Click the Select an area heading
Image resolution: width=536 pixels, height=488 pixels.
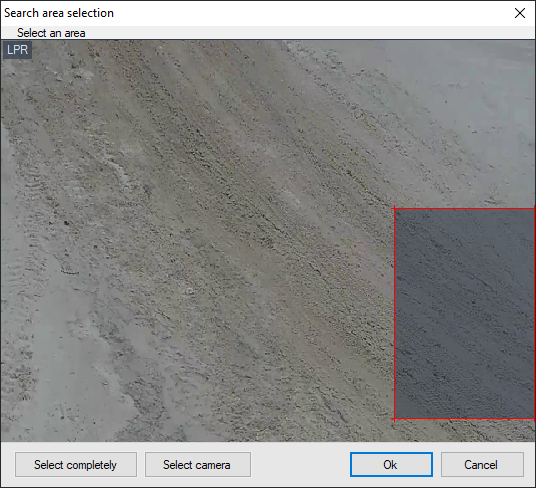coord(51,33)
